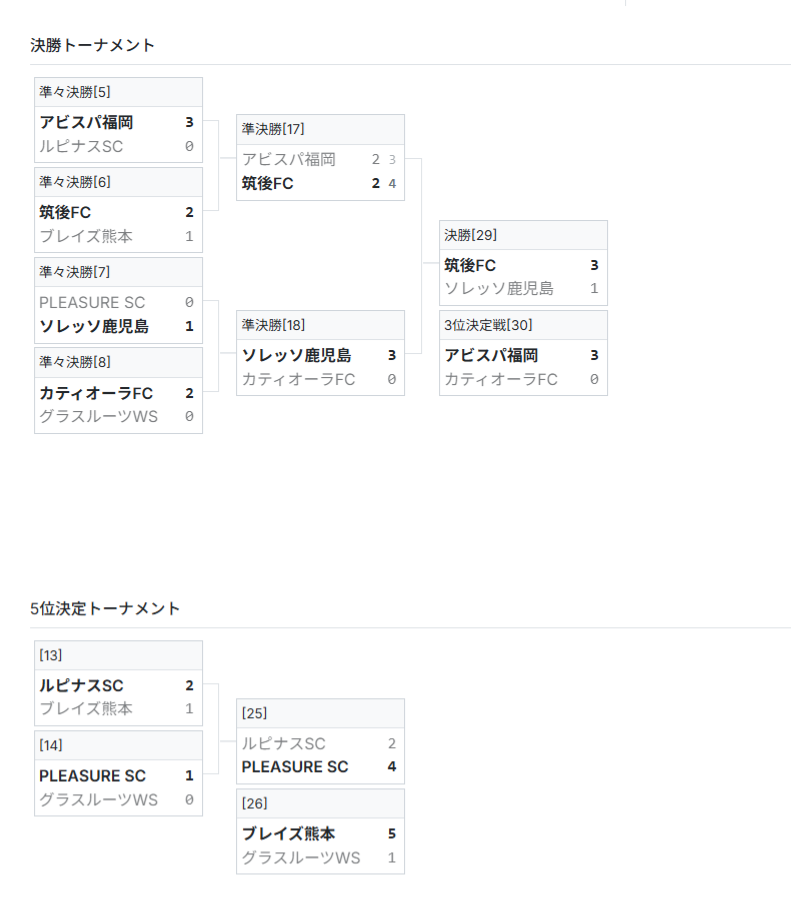This screenshot has height=911, width=791.
Task: Open the final match 29 header
Action: 523,235
